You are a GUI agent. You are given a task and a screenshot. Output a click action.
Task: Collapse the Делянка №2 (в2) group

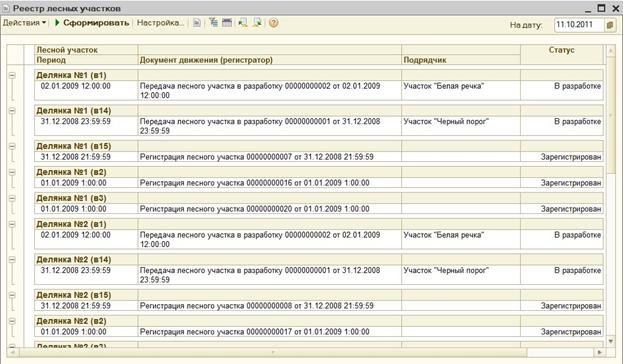click(12, 321)
